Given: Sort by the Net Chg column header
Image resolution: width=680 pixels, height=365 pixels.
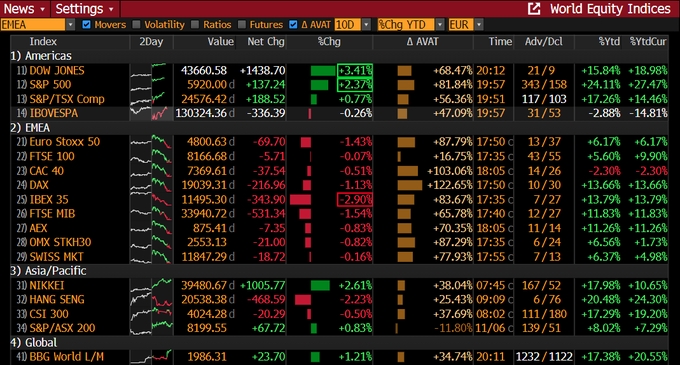Looking at the screenshot, I should (266, 42).
